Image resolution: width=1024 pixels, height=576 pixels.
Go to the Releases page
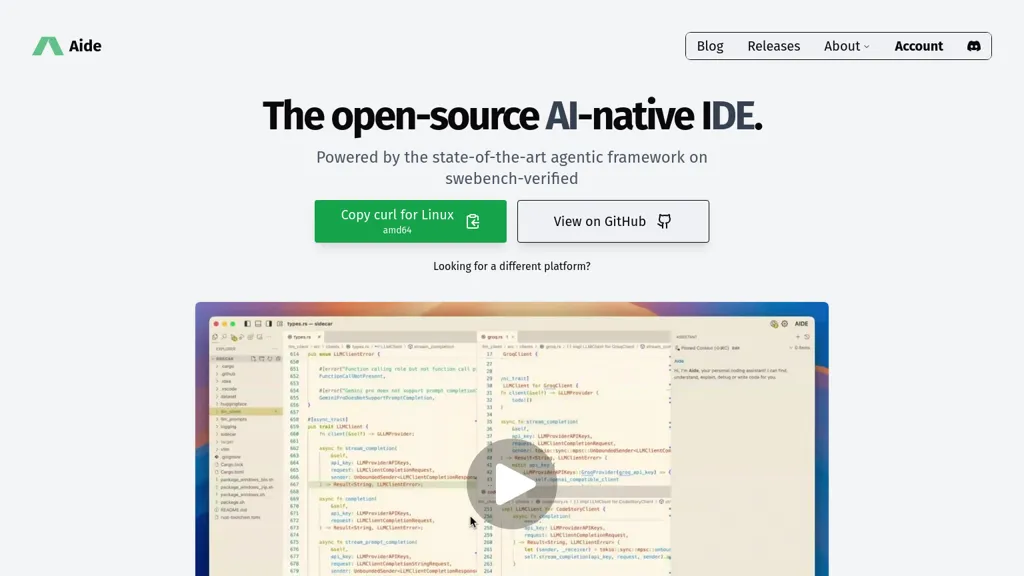click(x=774, y=46)
